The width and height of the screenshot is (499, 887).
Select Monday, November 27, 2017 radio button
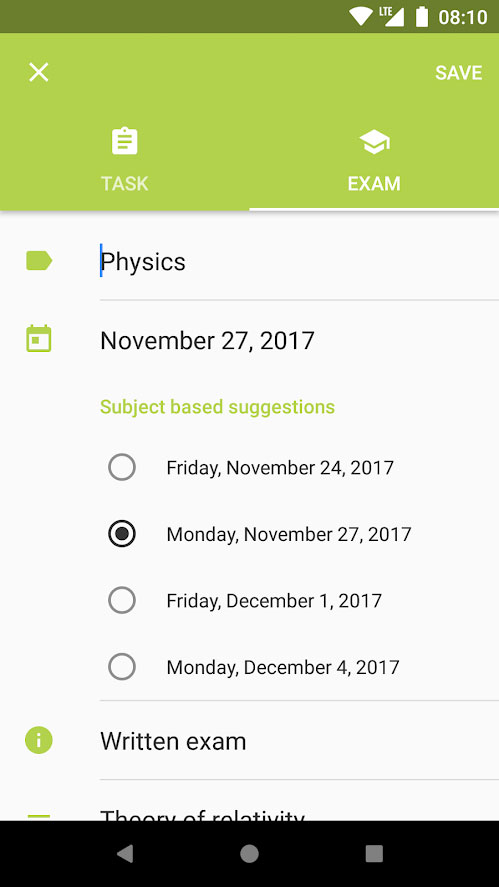122,534
